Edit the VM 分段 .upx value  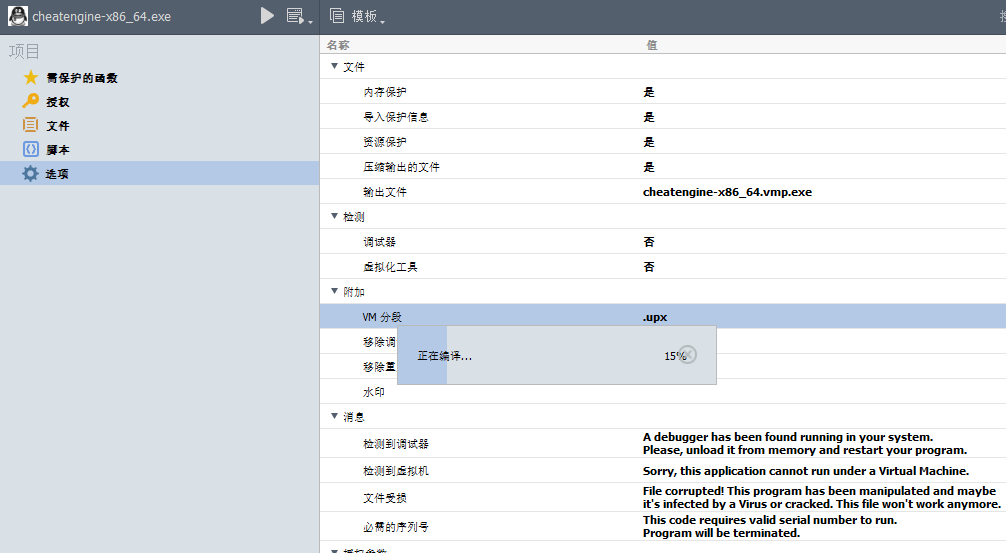pyautogui.click(x=655, y=317)
